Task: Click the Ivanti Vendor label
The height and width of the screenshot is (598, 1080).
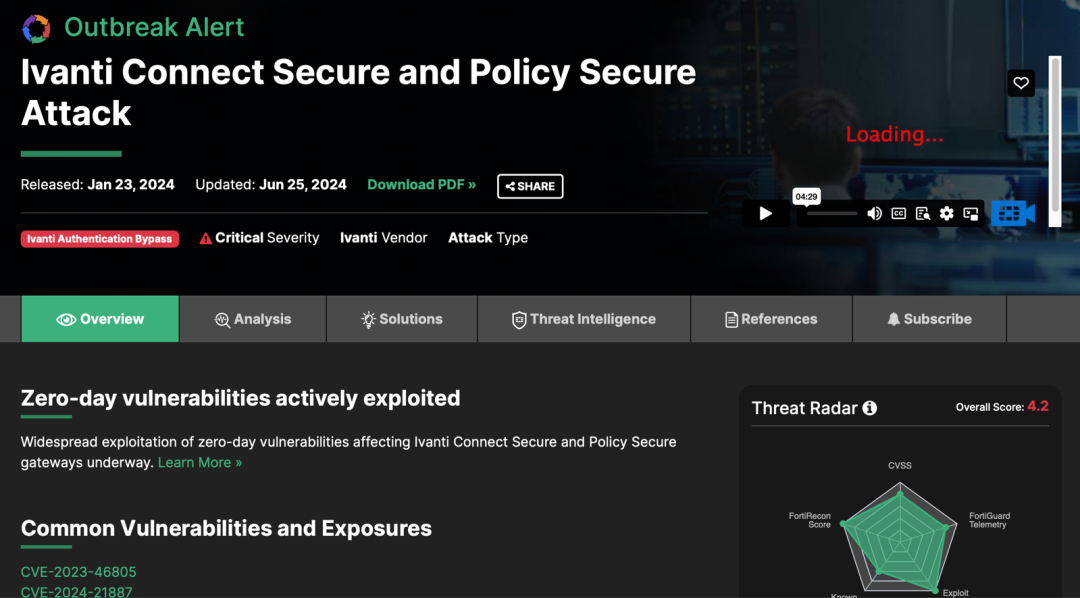Action: point(384,238)
